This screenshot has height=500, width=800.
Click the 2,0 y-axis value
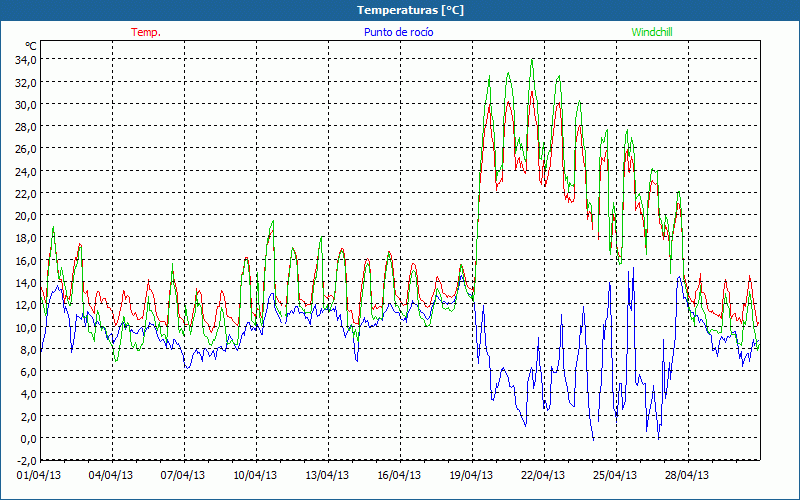pos(29,416)
